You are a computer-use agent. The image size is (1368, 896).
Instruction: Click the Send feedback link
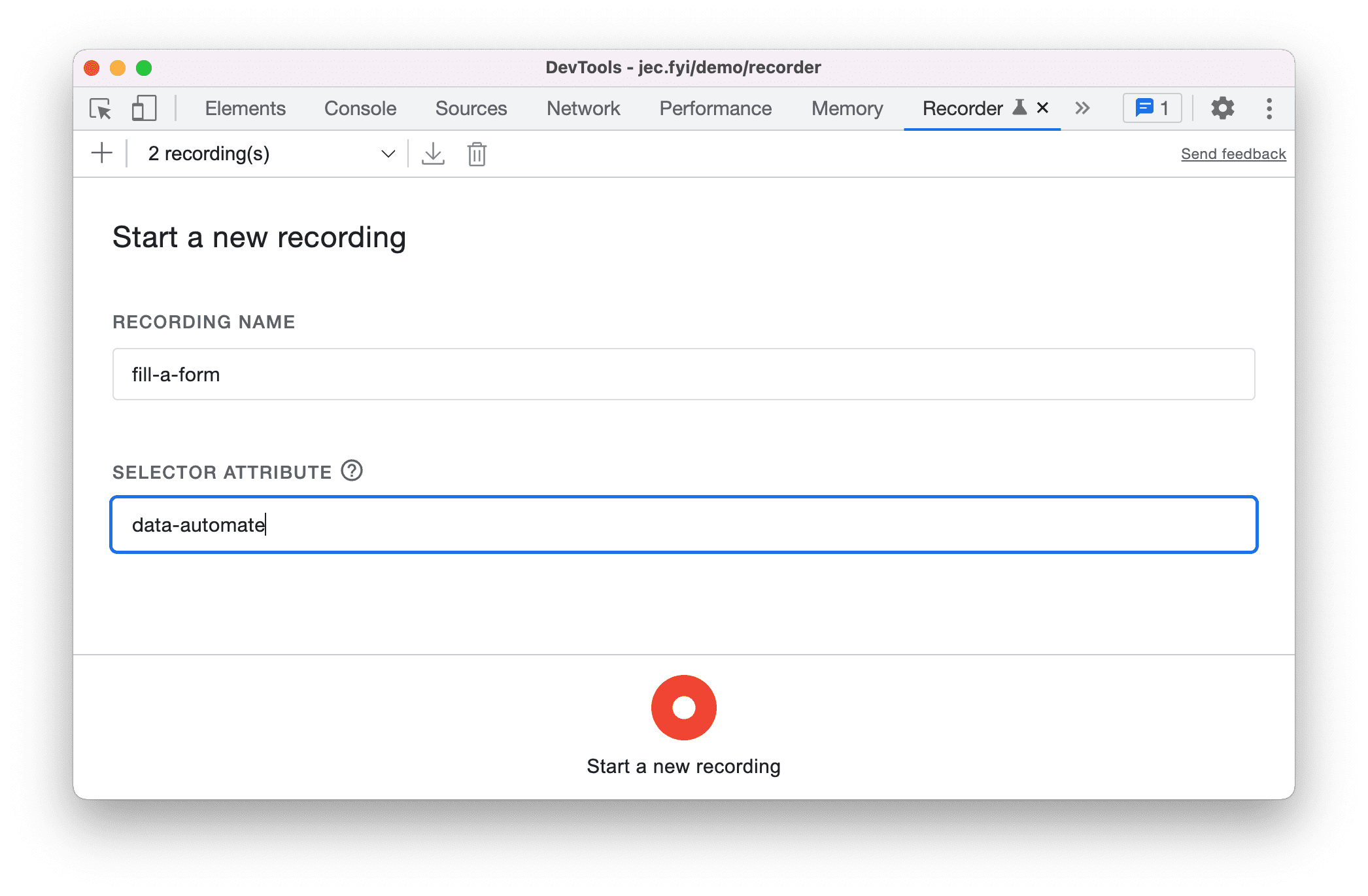pos(1232,153)
